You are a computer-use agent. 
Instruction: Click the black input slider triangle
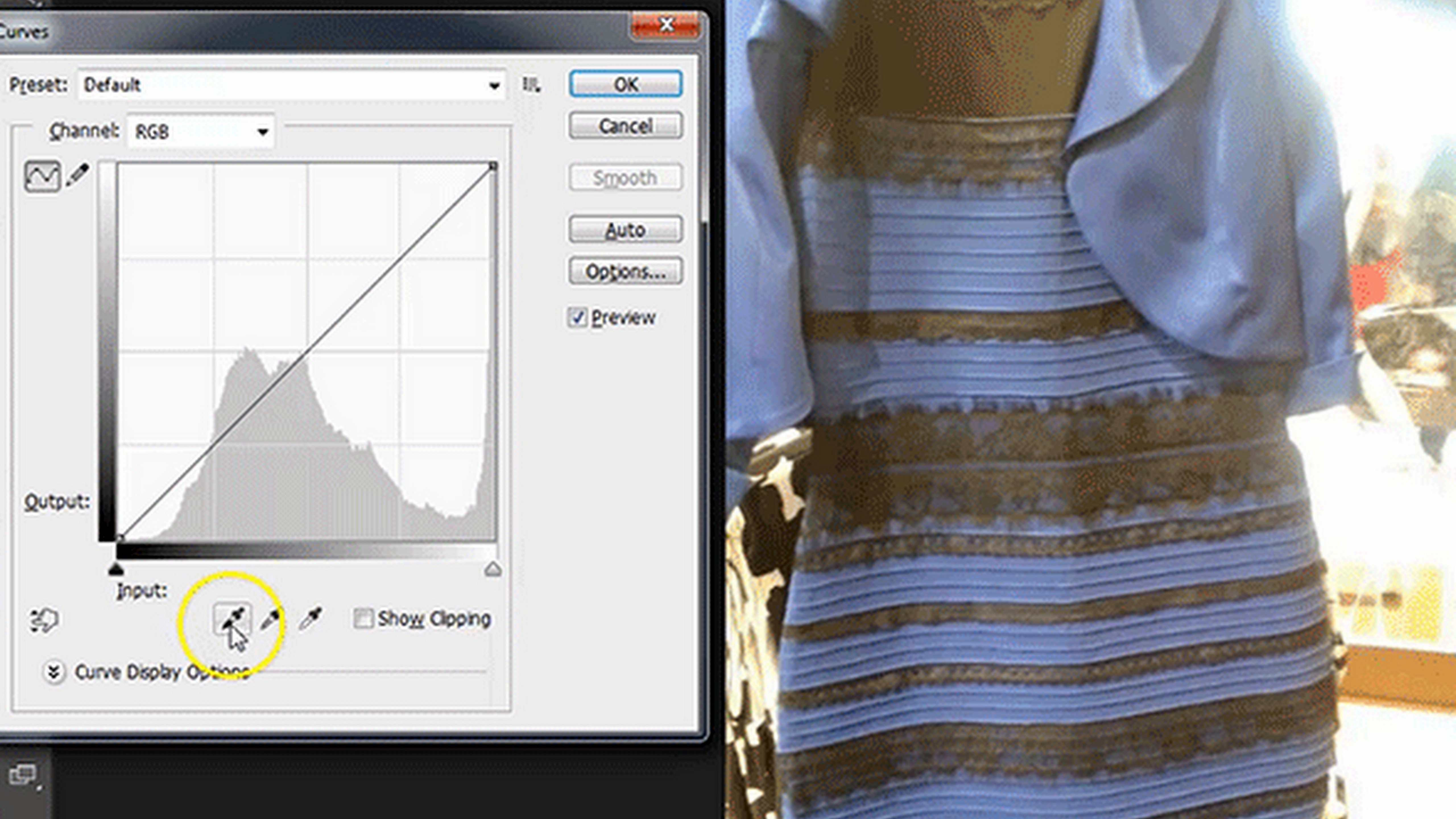[x=116, y=569]
